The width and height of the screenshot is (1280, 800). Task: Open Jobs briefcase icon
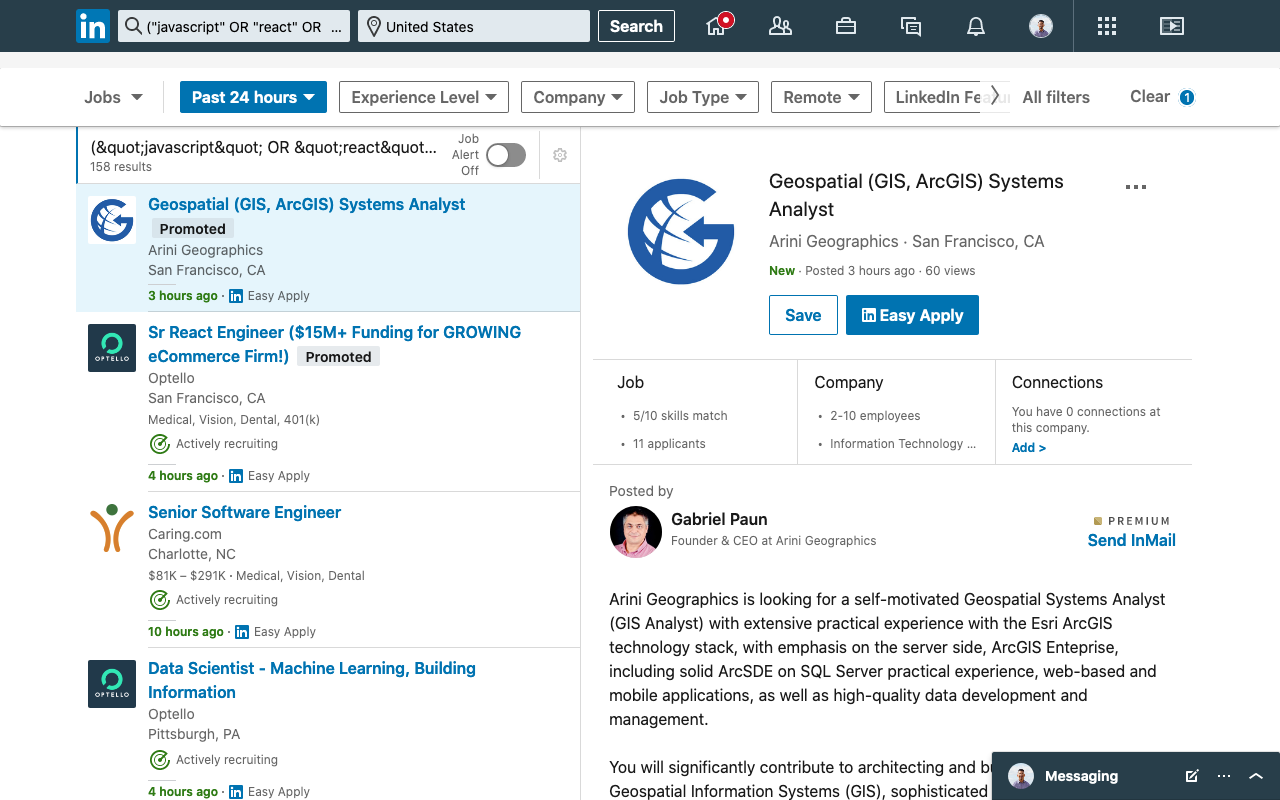click(846, 26)
